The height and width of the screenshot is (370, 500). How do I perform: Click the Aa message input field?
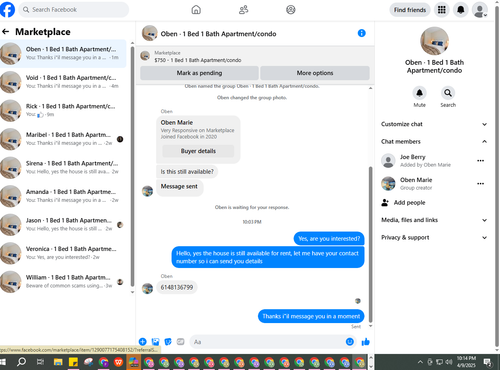[268, 342]
